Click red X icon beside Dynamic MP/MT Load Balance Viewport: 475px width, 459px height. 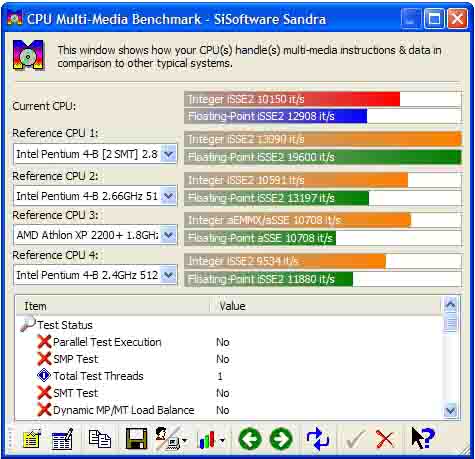click(44, 410)
